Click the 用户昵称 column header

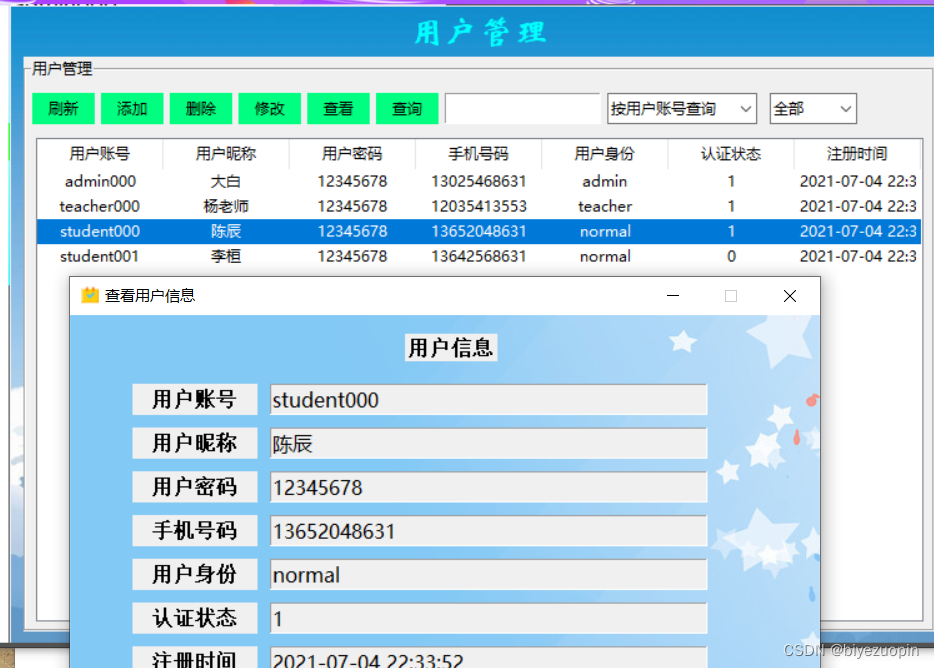point(226,154)
